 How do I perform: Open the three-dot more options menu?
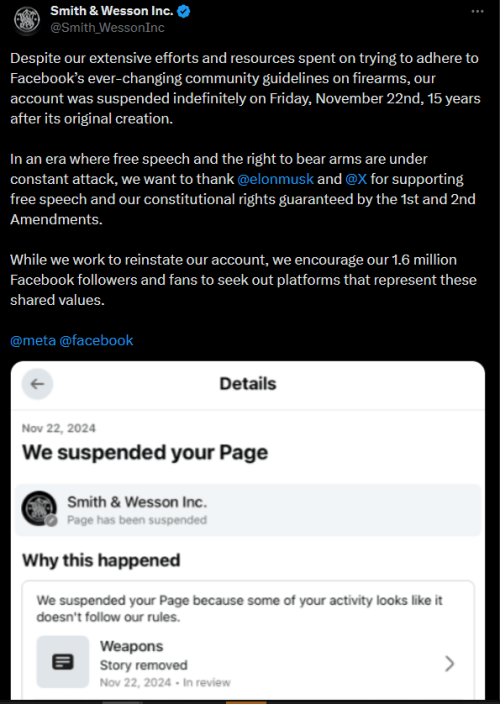click(478, 12)
